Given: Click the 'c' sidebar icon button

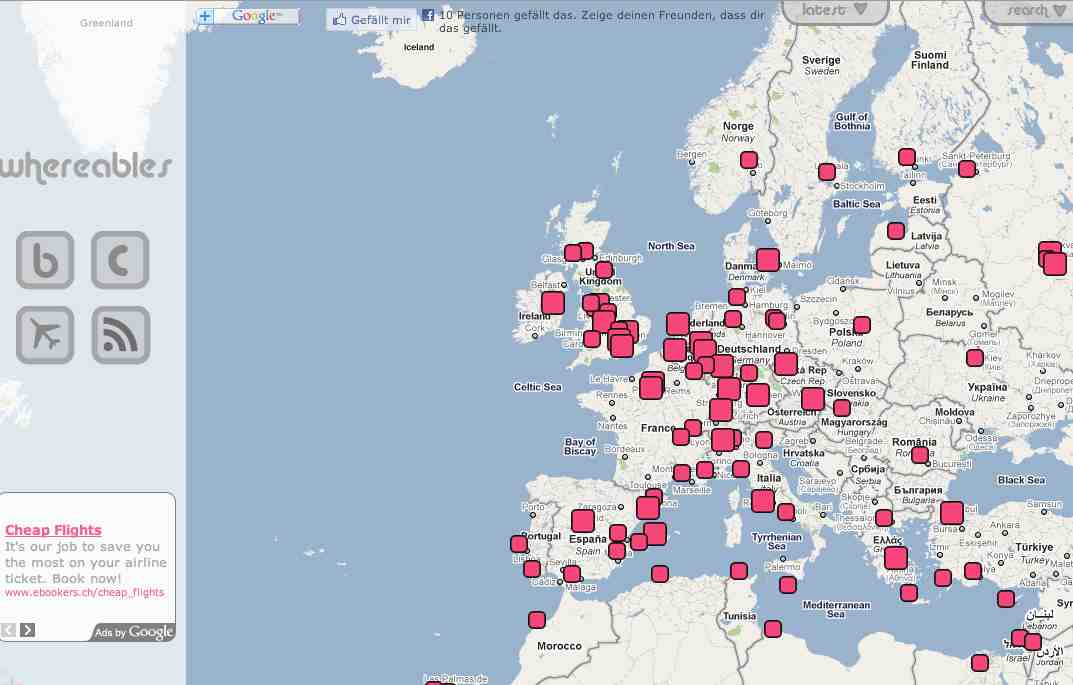Looking at the screenshot, I should (120, 260).
